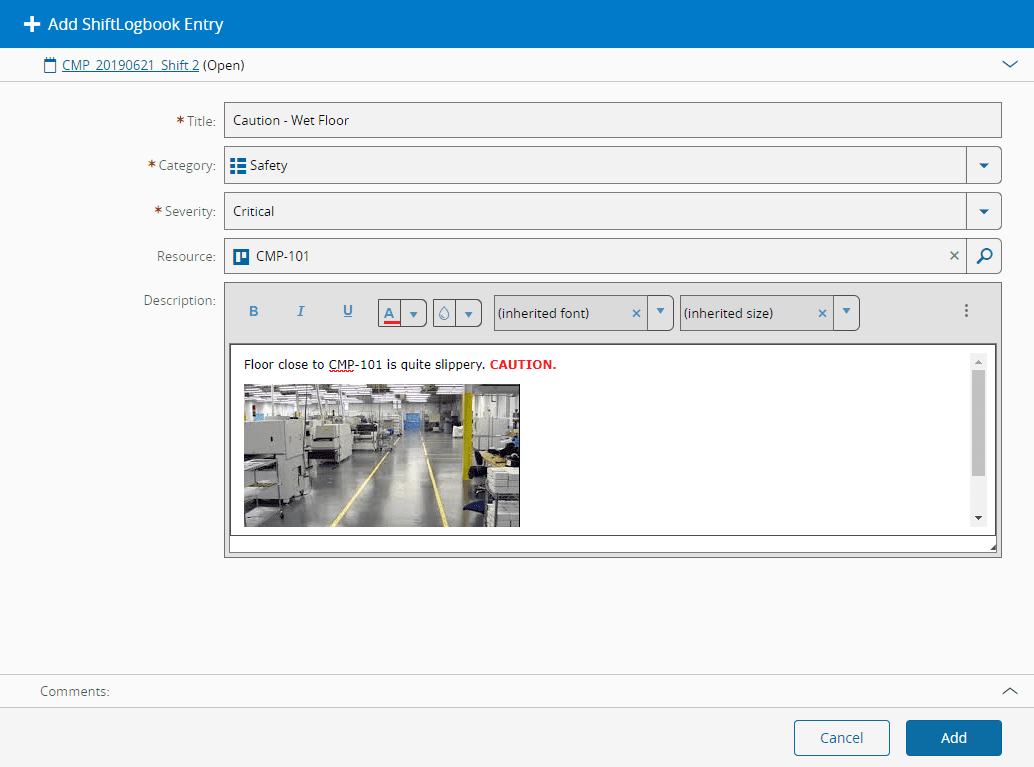Open the CMP_20190621_Shift 2 link
This screenshot has width=1034, height=767.
130,65
